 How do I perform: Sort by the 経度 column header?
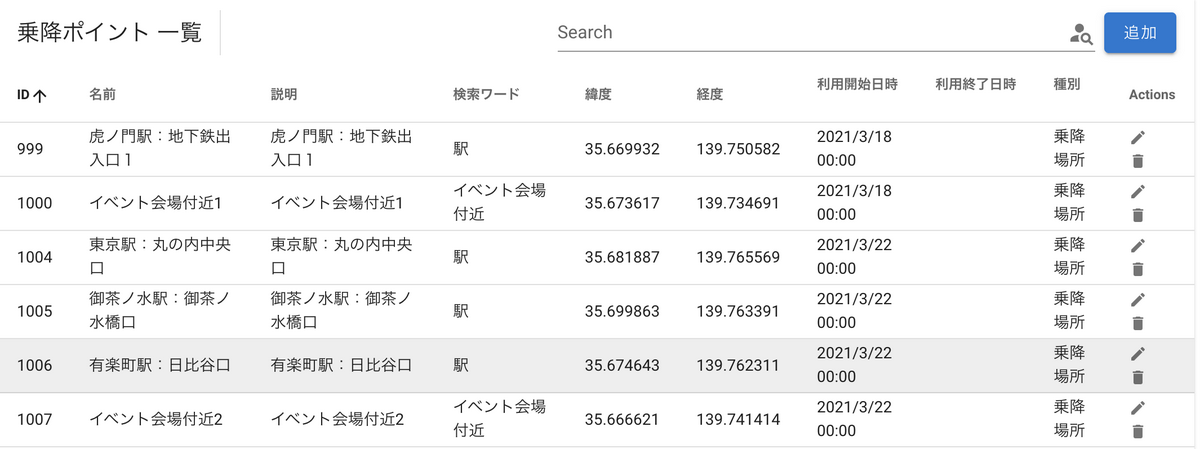(x=710, y=95)
